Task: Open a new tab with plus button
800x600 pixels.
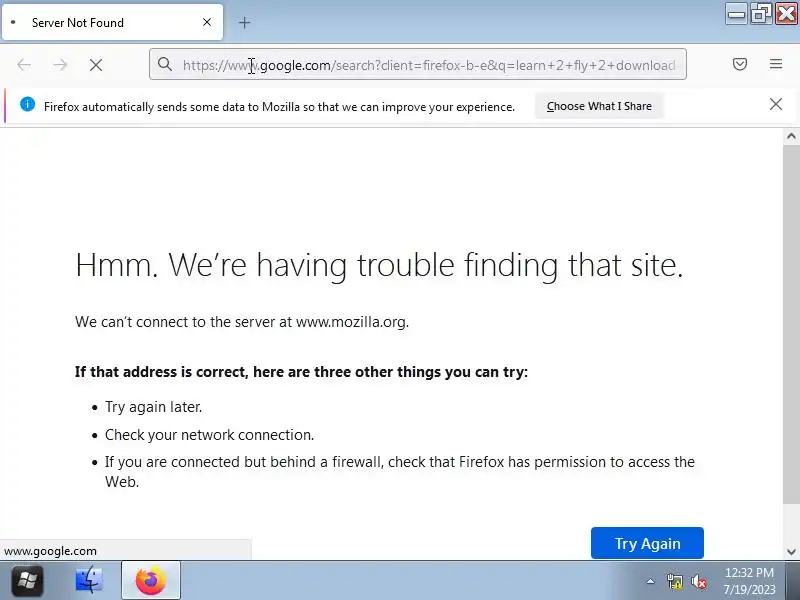Action: (244, 22)
